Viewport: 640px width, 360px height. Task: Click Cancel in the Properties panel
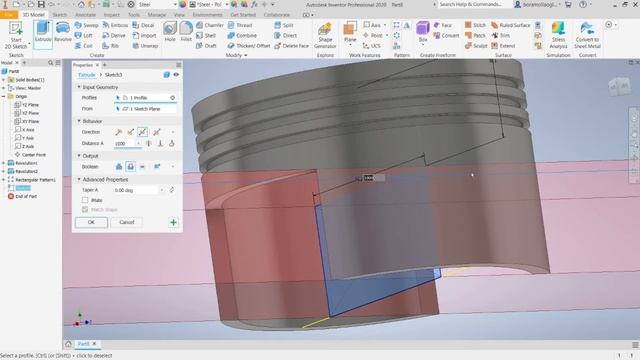click(127, 222)
